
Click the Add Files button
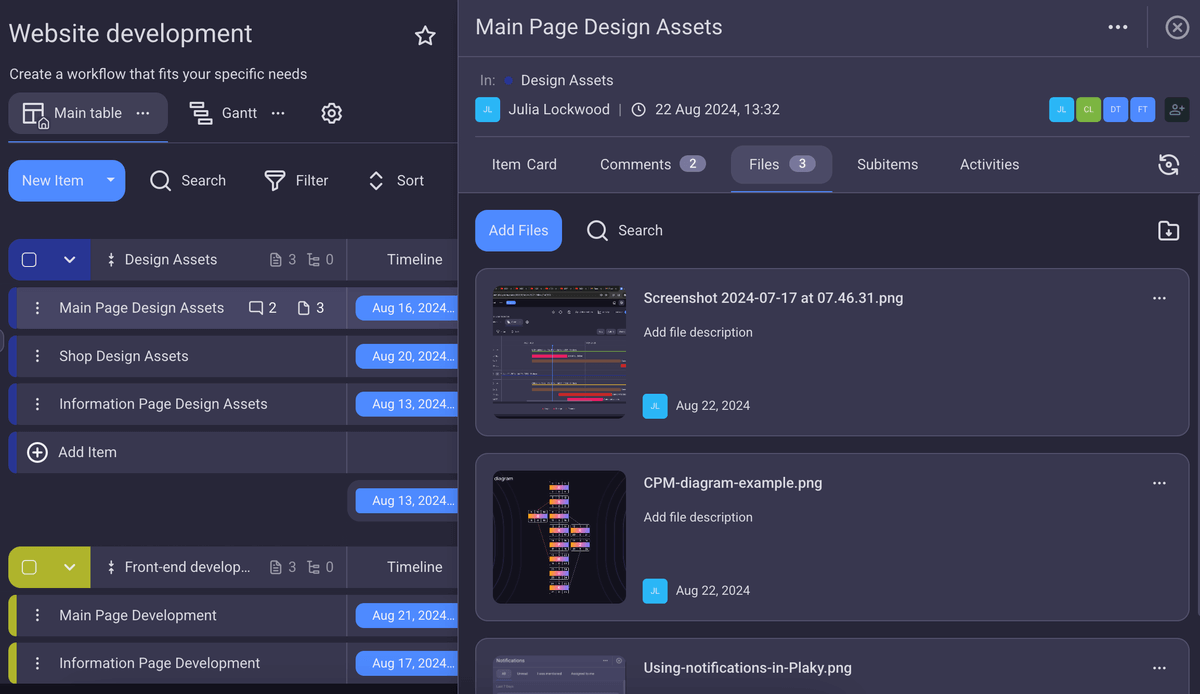click(518, 231)
